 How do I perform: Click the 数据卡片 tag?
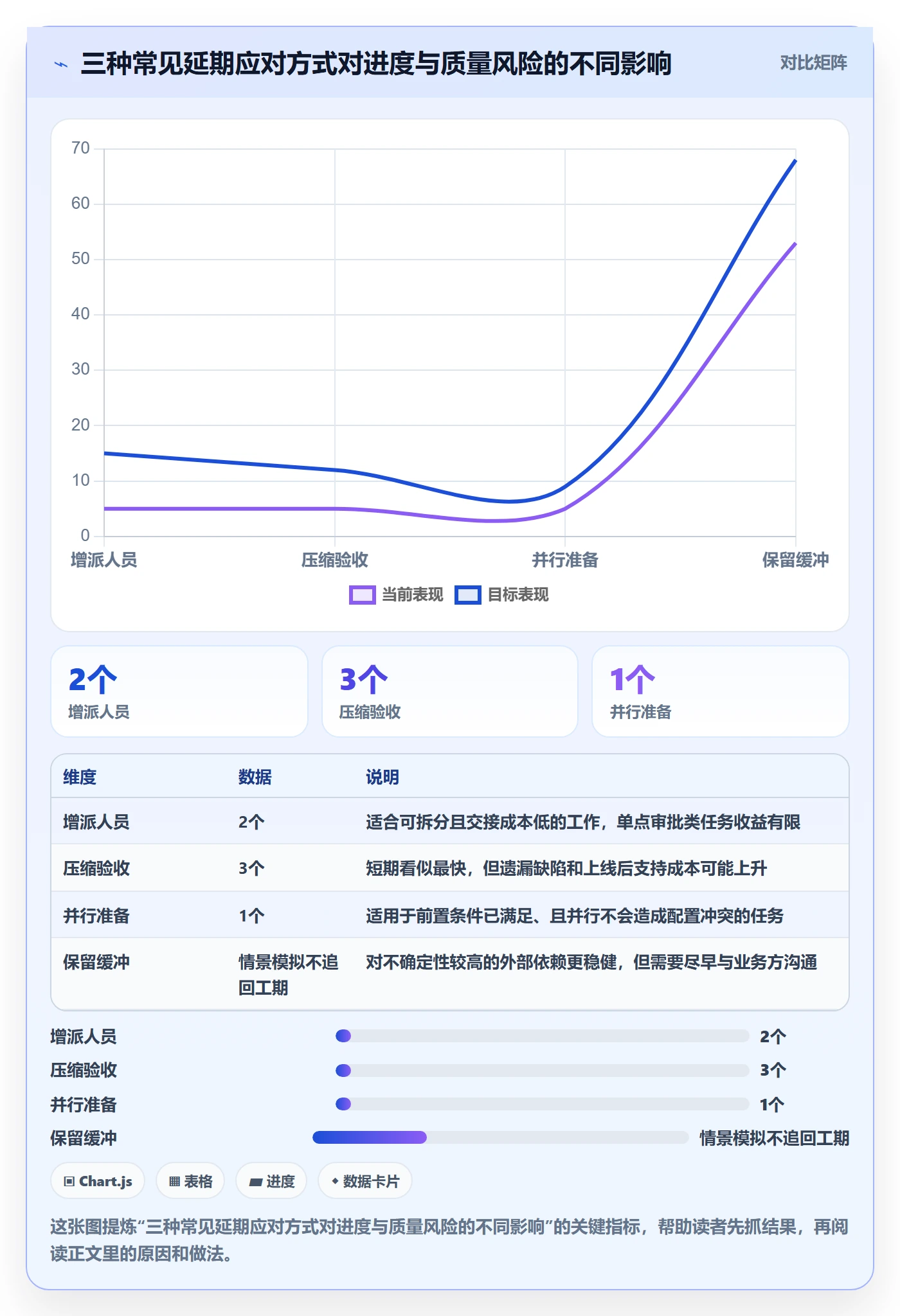click(365, 1181)
